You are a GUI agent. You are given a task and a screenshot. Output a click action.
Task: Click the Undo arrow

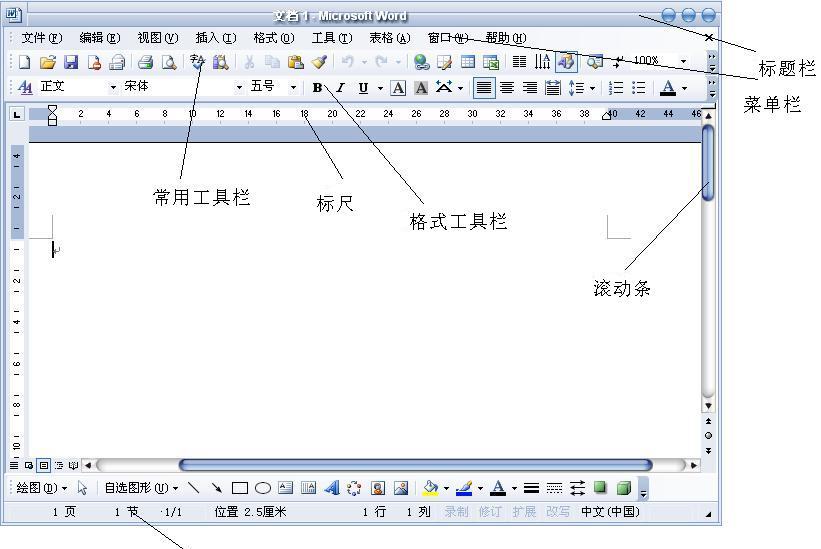click(x=347, y=62)
